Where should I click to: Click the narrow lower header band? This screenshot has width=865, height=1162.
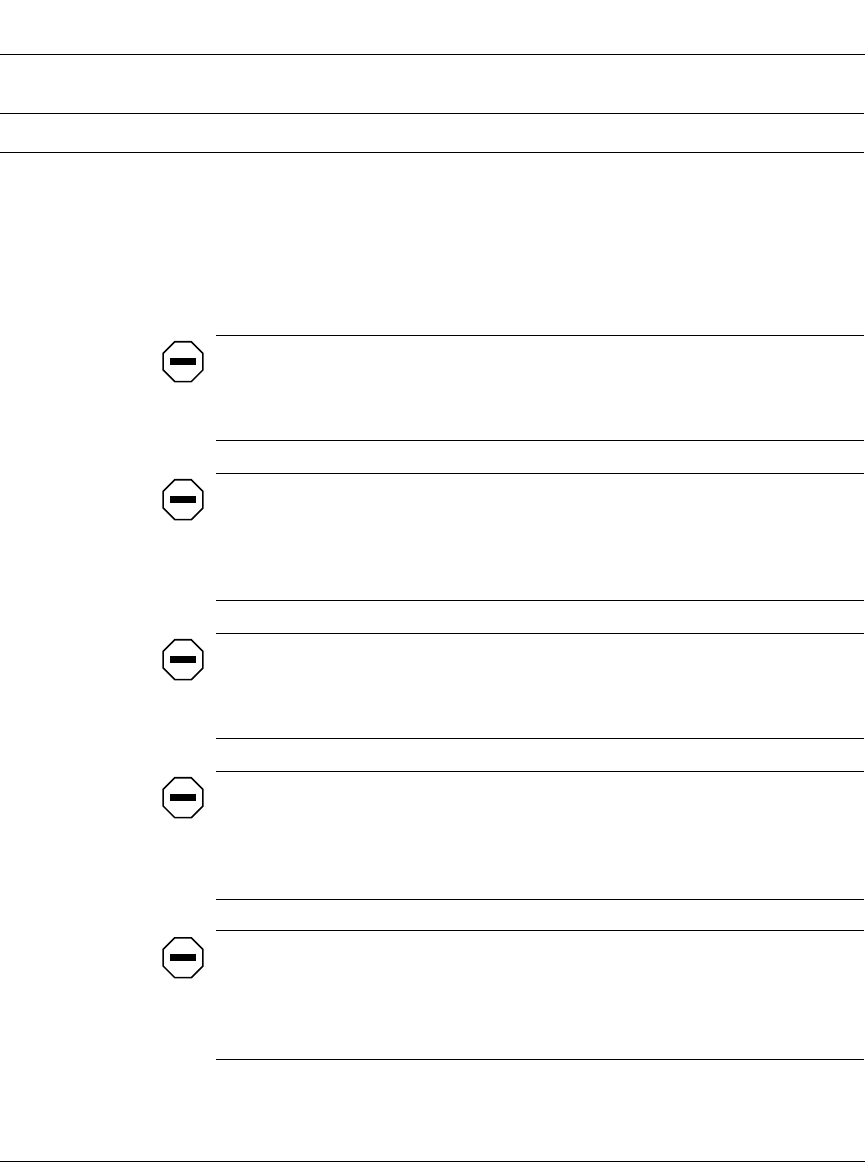[x=432, y=133]
